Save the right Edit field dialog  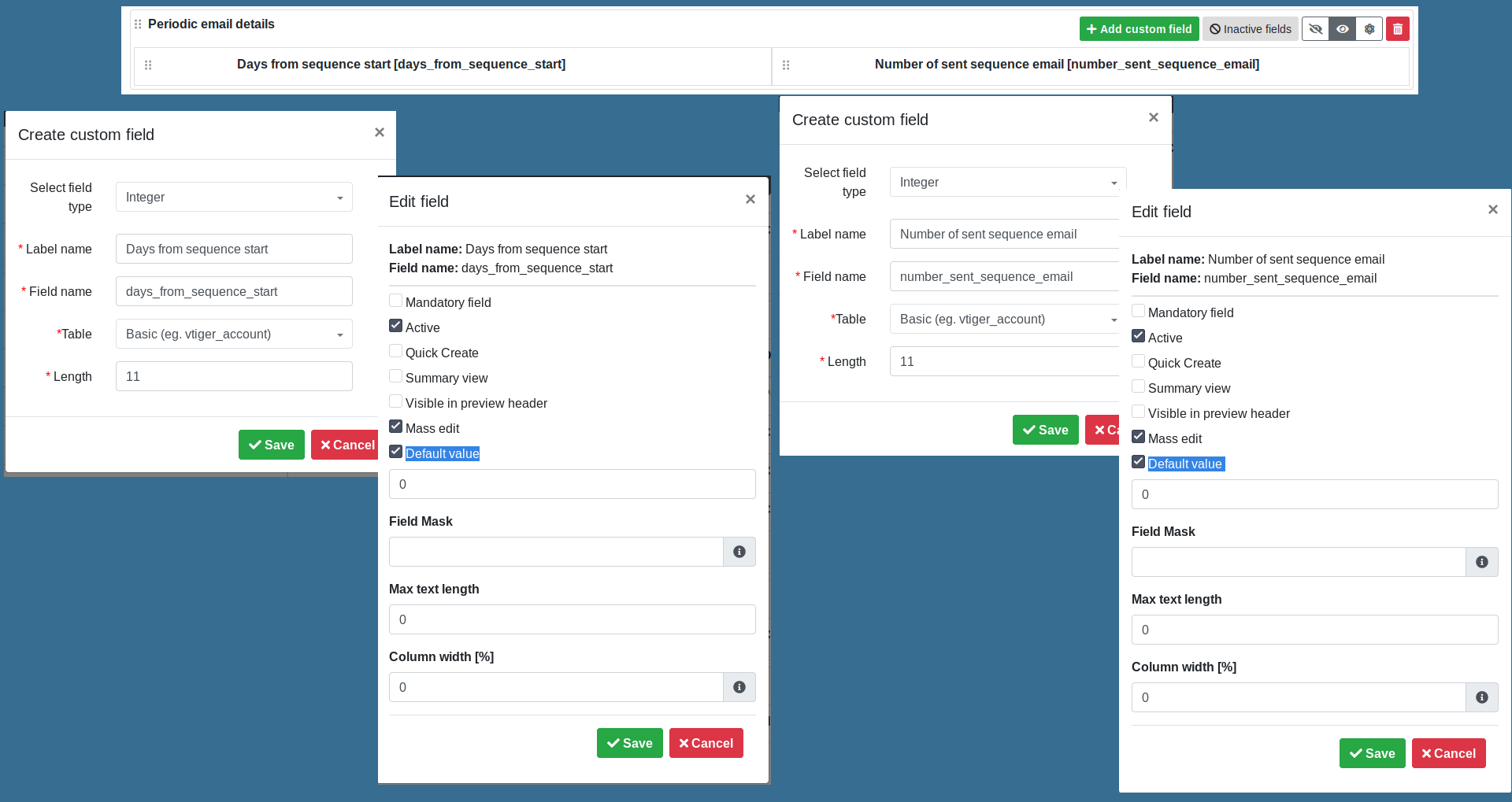click(1373, 753)
